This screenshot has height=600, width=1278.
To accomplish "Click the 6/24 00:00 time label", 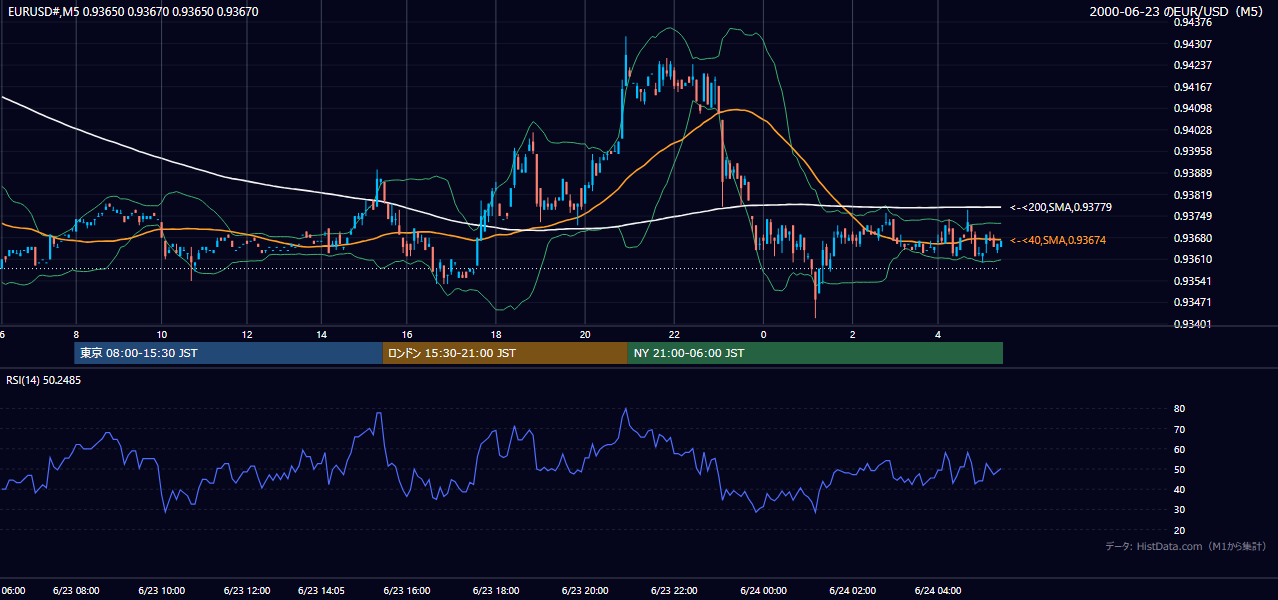I will [764, 591].
